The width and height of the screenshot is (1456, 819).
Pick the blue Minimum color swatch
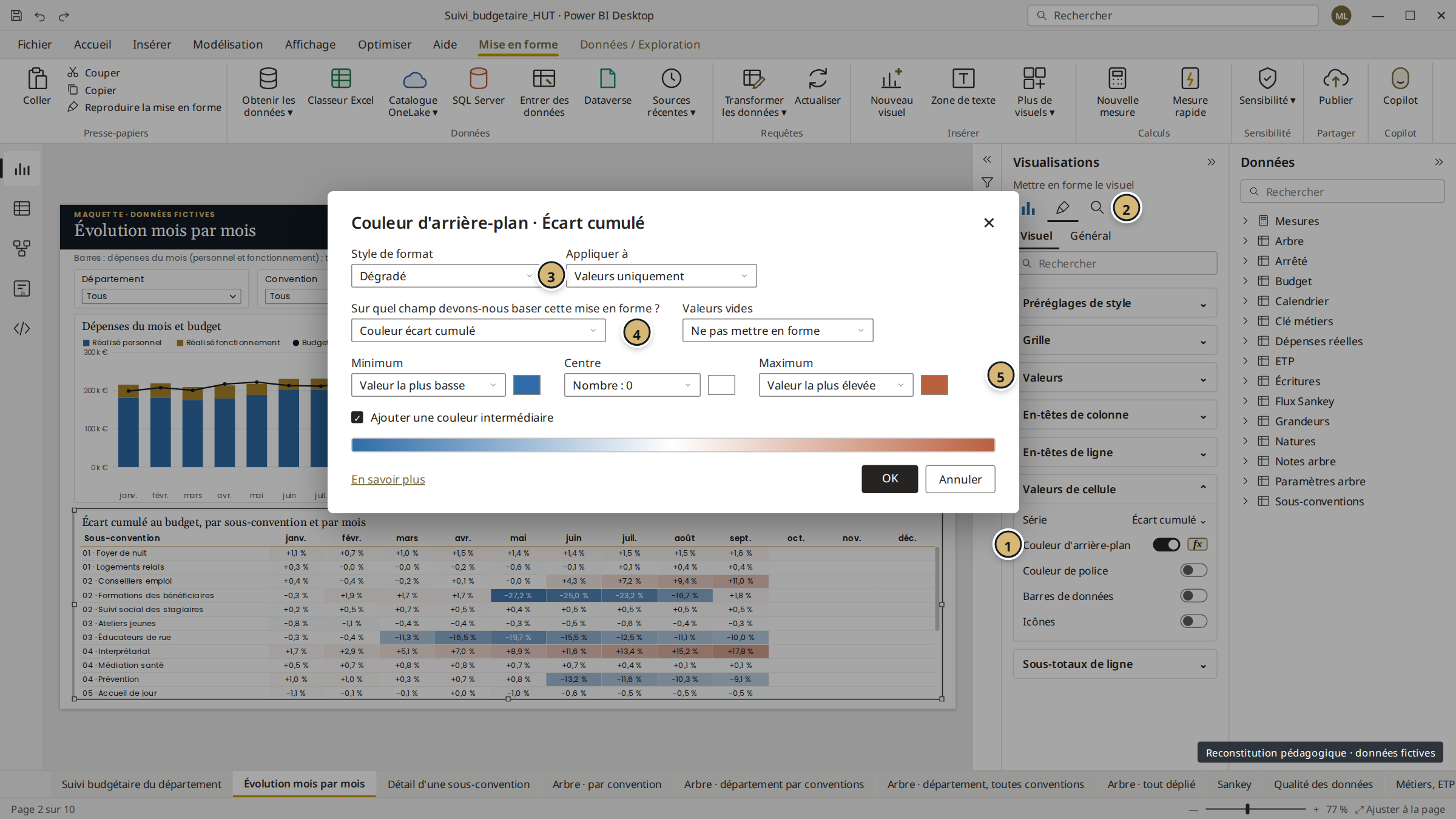coord(527,385)
